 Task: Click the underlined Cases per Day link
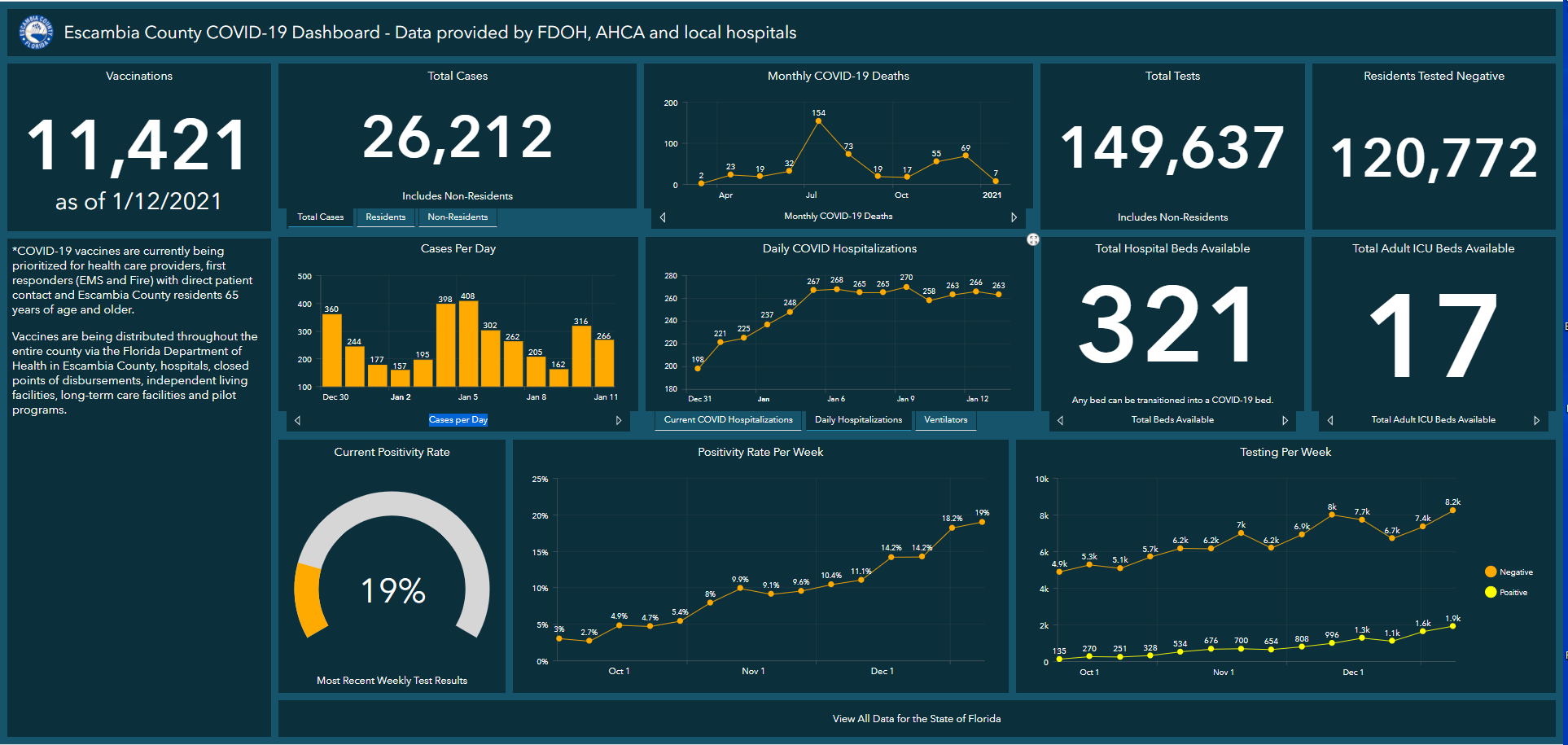[x=458, y=419]
